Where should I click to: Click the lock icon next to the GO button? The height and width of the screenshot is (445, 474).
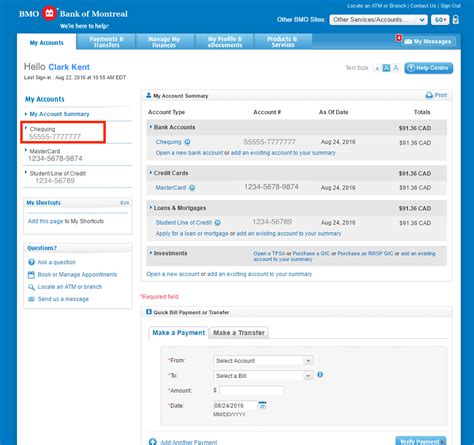pyautogui.click(x=456, y=20)
